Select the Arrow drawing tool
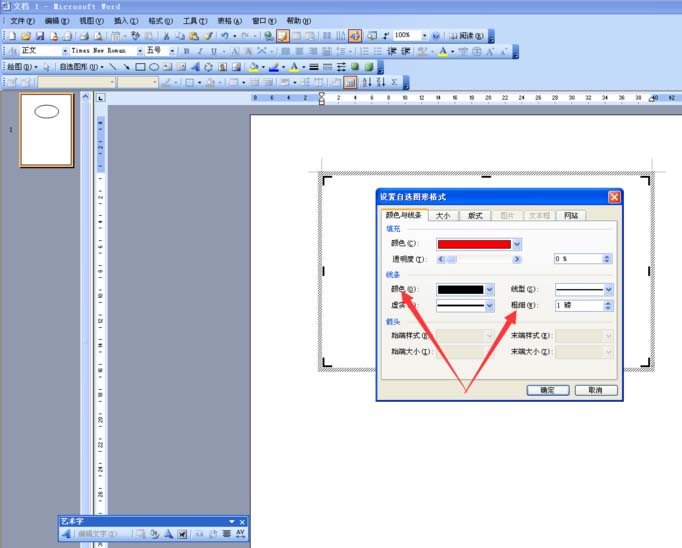 [x=126, y=67]
